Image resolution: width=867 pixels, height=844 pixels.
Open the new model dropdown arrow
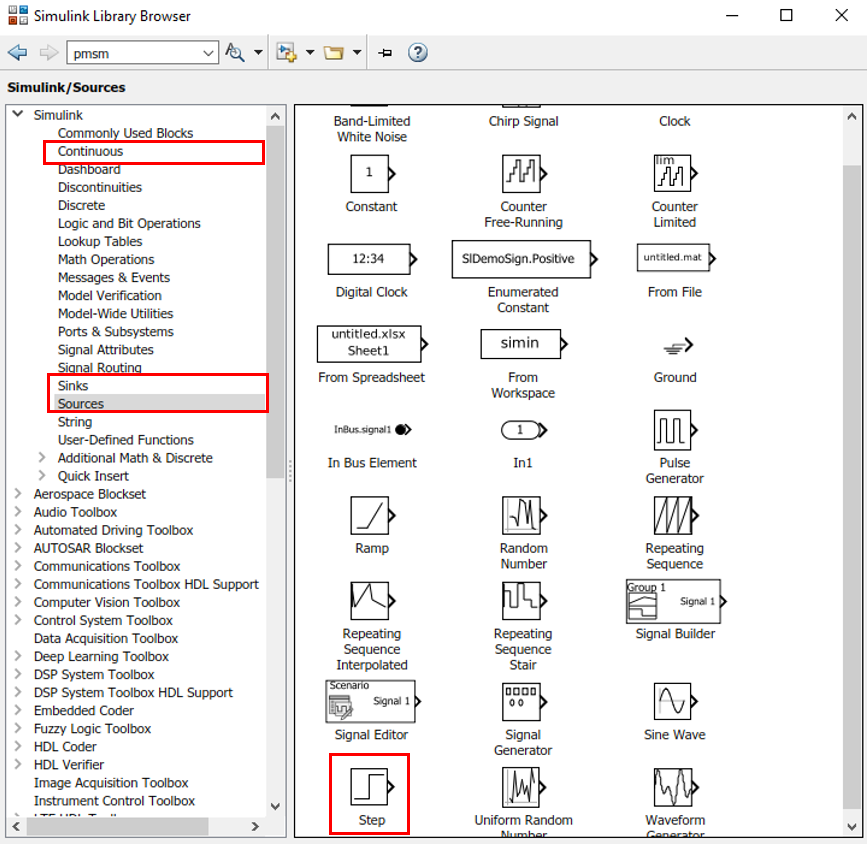(x=310, y=53)
